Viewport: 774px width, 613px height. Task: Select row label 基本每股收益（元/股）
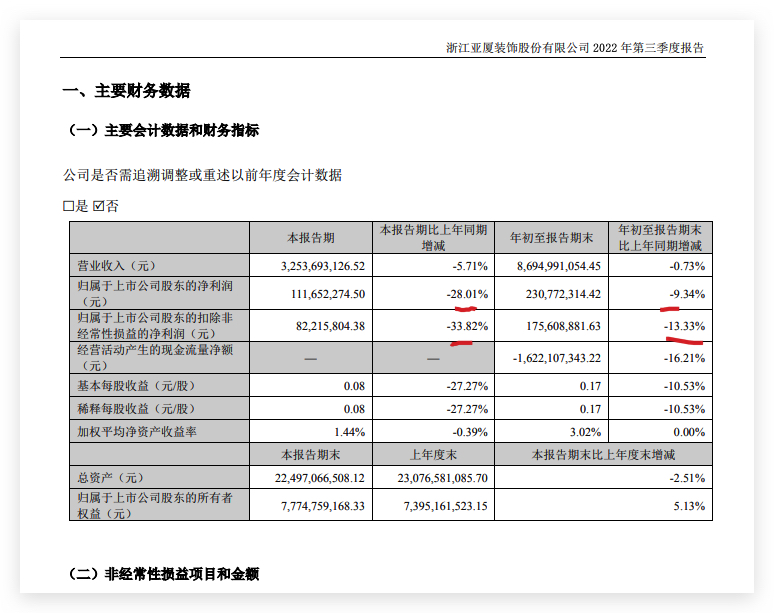pyautogui.click(x=136, y=386)
